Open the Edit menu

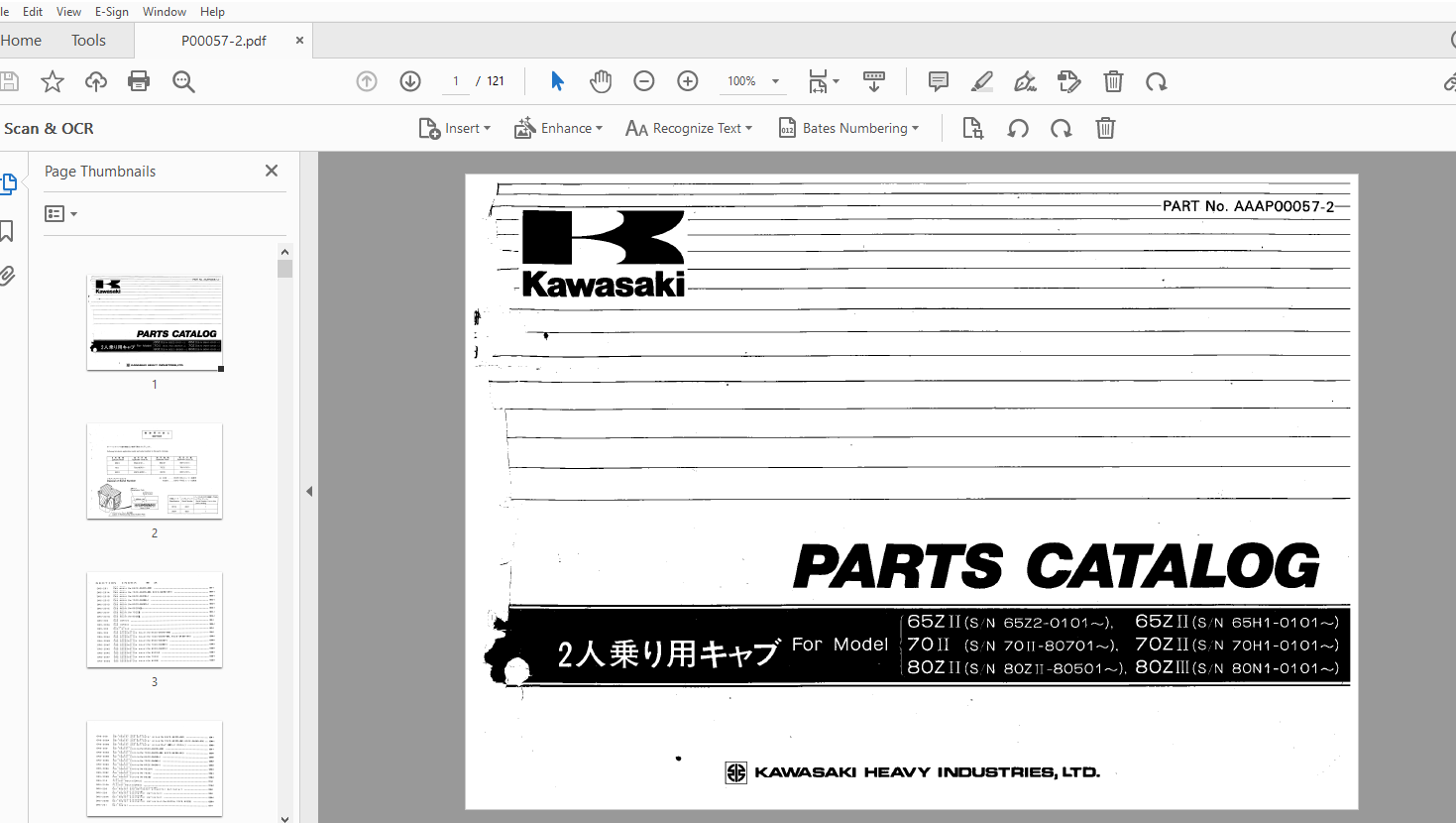(33, 11)
